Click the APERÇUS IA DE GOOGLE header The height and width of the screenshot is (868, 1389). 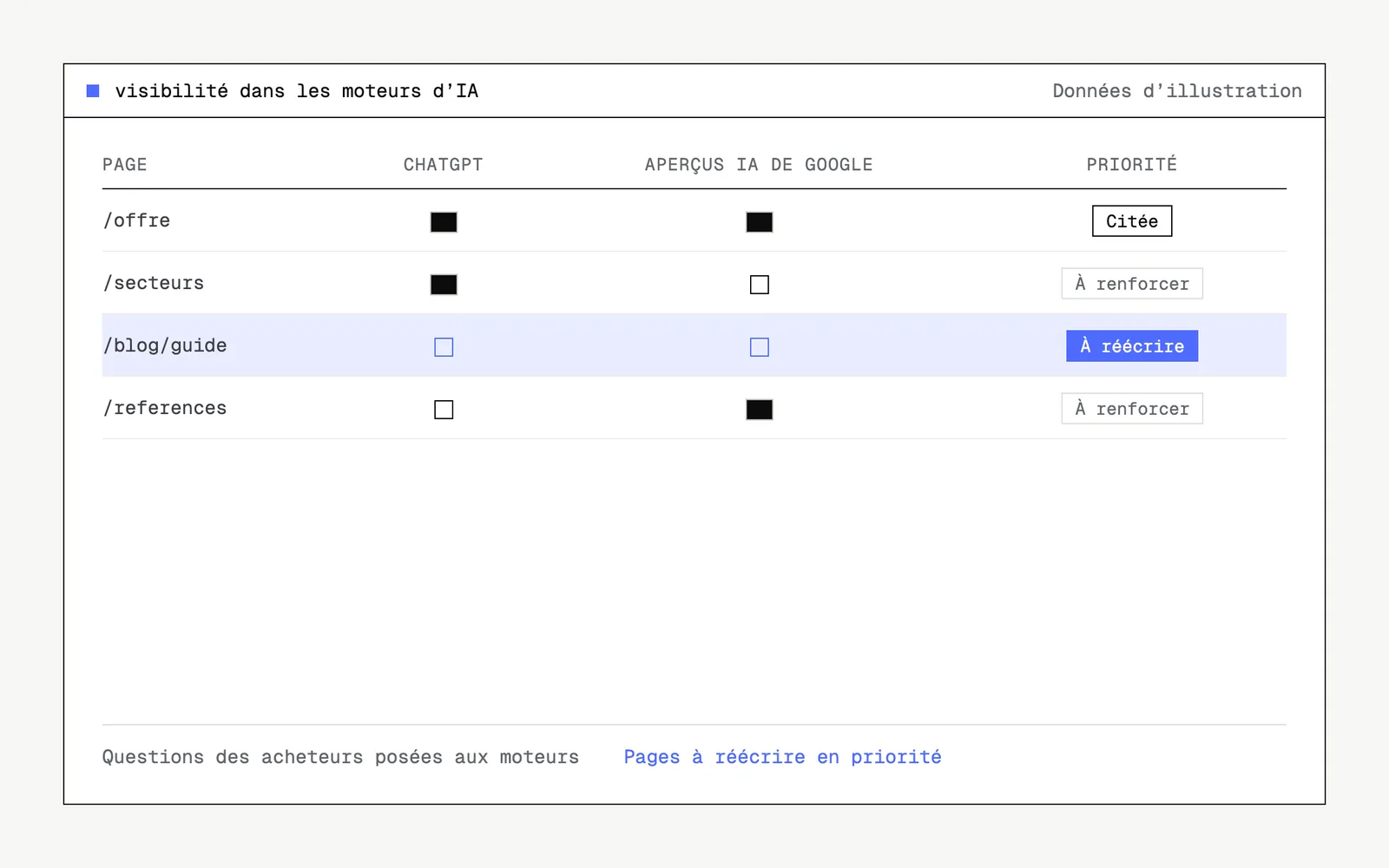point(759,165)
